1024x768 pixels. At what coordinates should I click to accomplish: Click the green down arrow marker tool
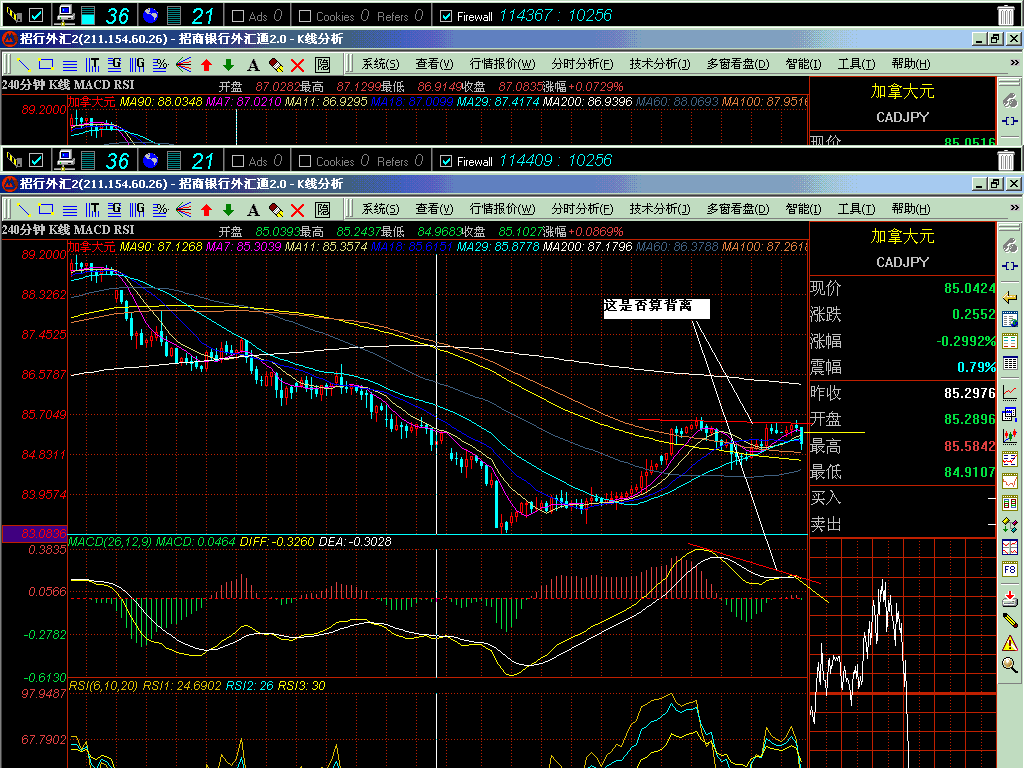click(229, 208)
